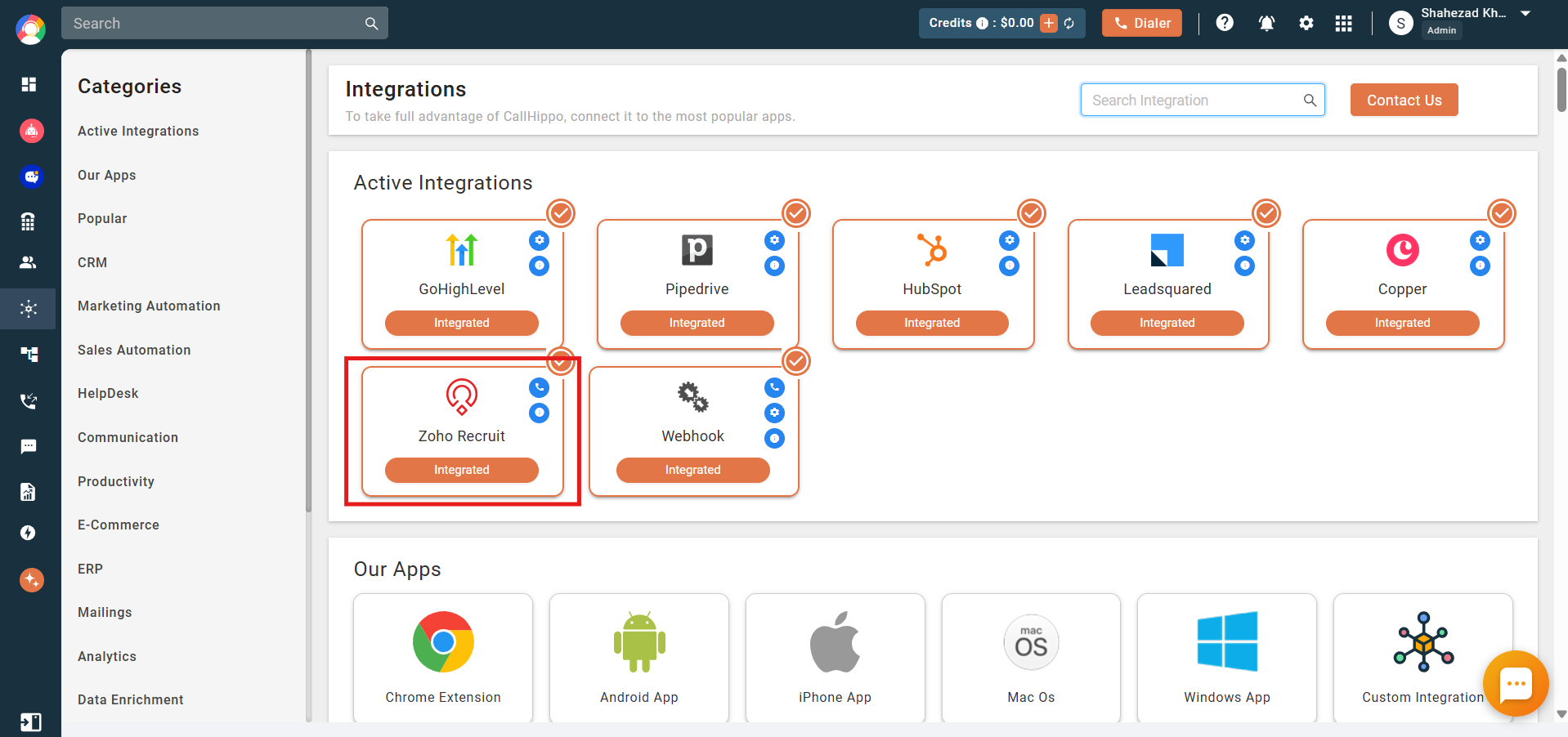Click the CallHippo logo
The width and height of the screenshot is (1568, 737).
click(30, 29)
